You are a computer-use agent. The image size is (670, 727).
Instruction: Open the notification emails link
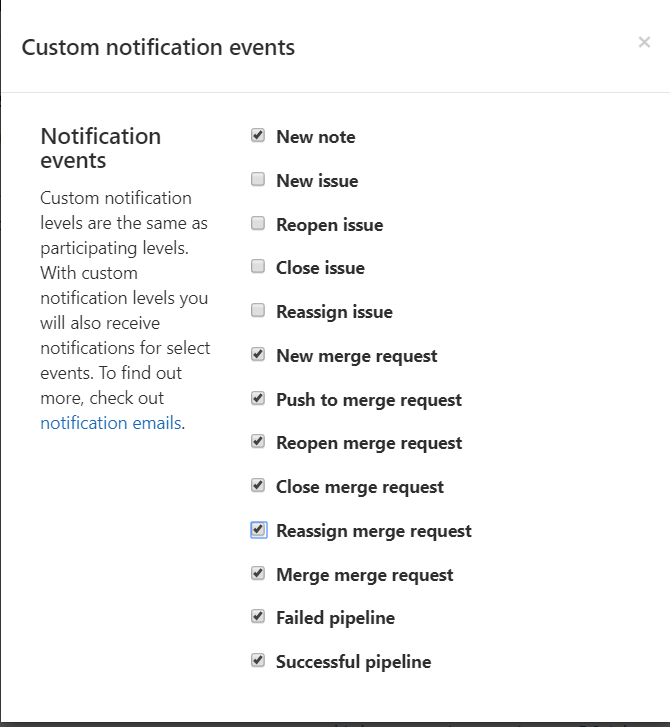[111, 423]
